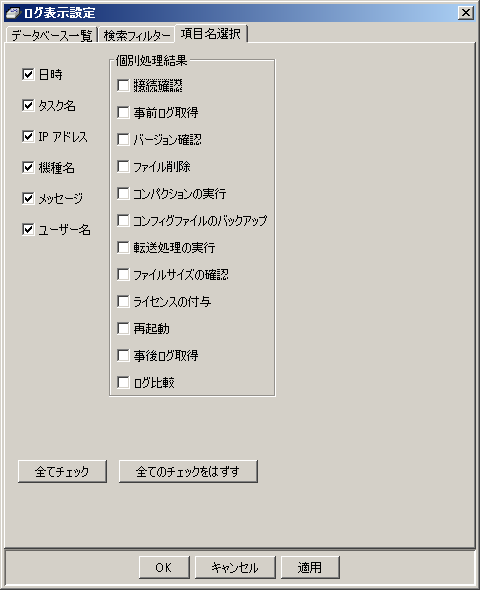The height and width of the screenshot is (590, 480).
Task: Uncheck the タスク名 checkbox
Action: [x=28, y=105]
